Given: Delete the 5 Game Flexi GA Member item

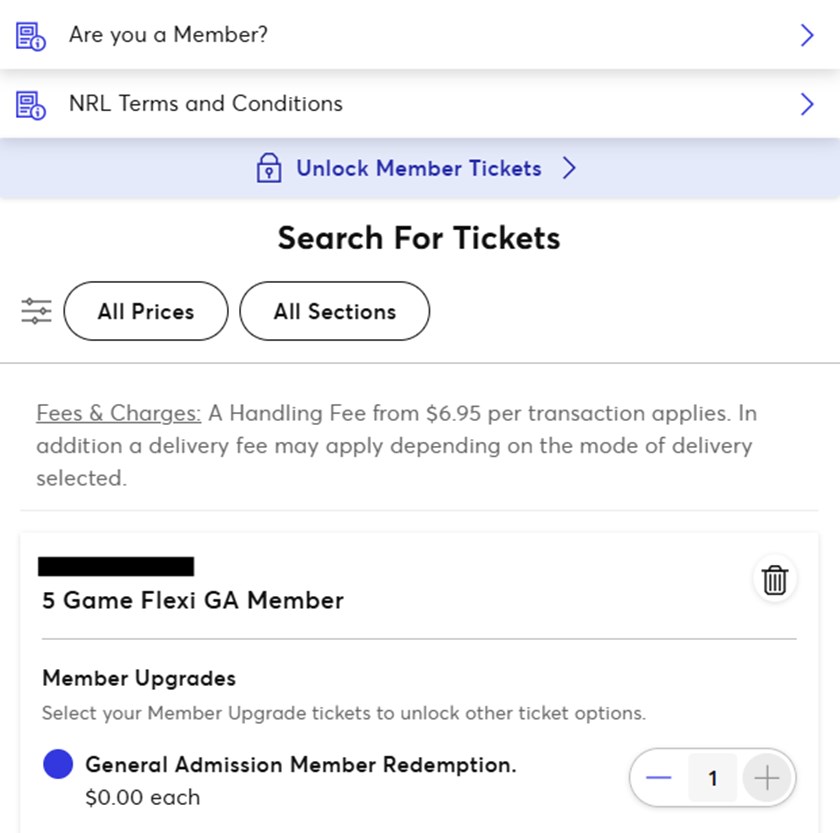Looking at the screenshot, I should pos(775,580).
